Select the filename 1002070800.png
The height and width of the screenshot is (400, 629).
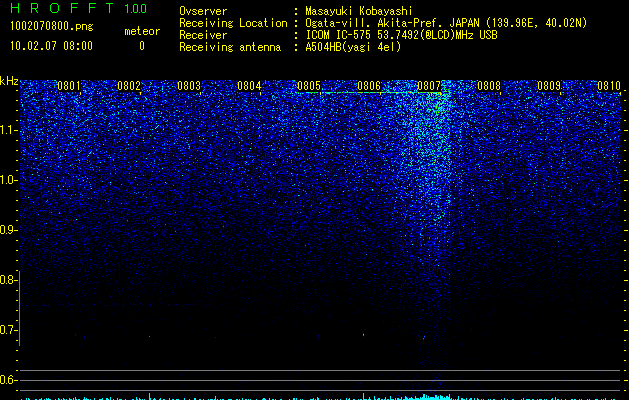[x=52, y=26]
